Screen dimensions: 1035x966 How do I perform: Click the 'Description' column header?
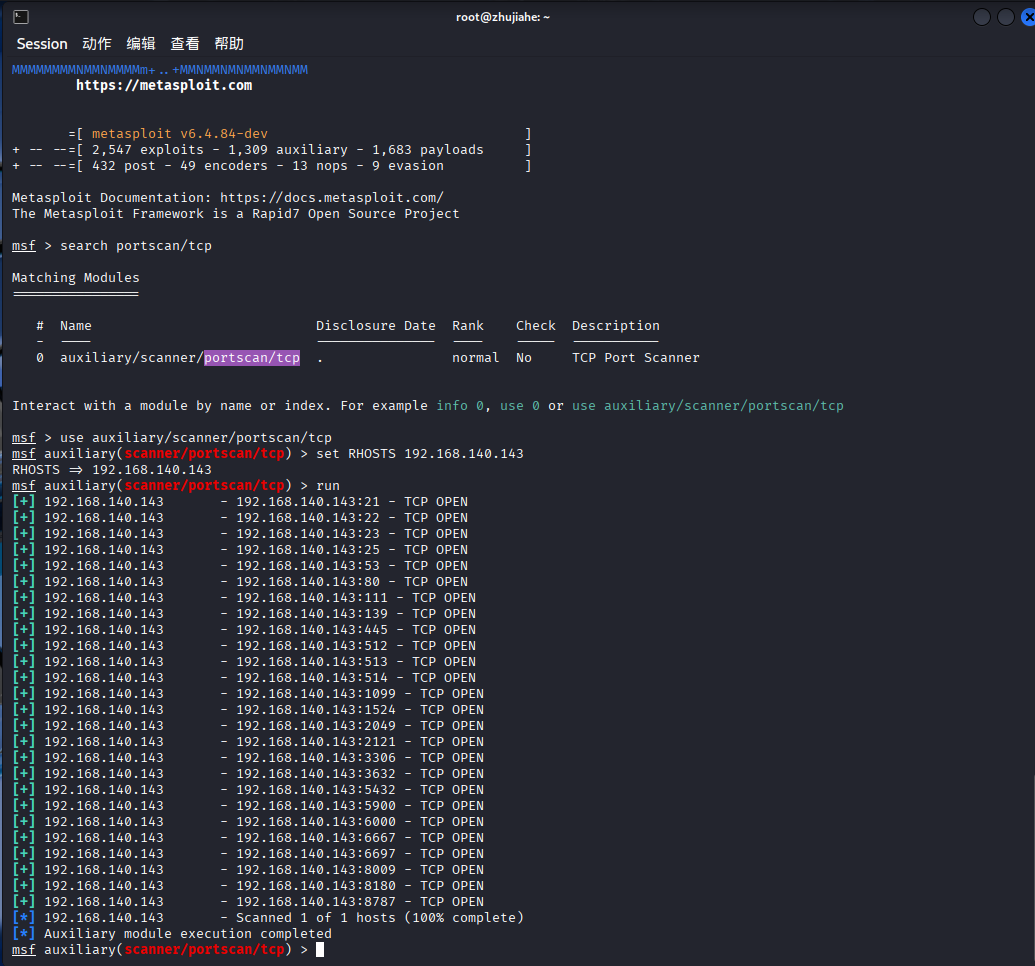pyautogui.click(x=616, y=326)
